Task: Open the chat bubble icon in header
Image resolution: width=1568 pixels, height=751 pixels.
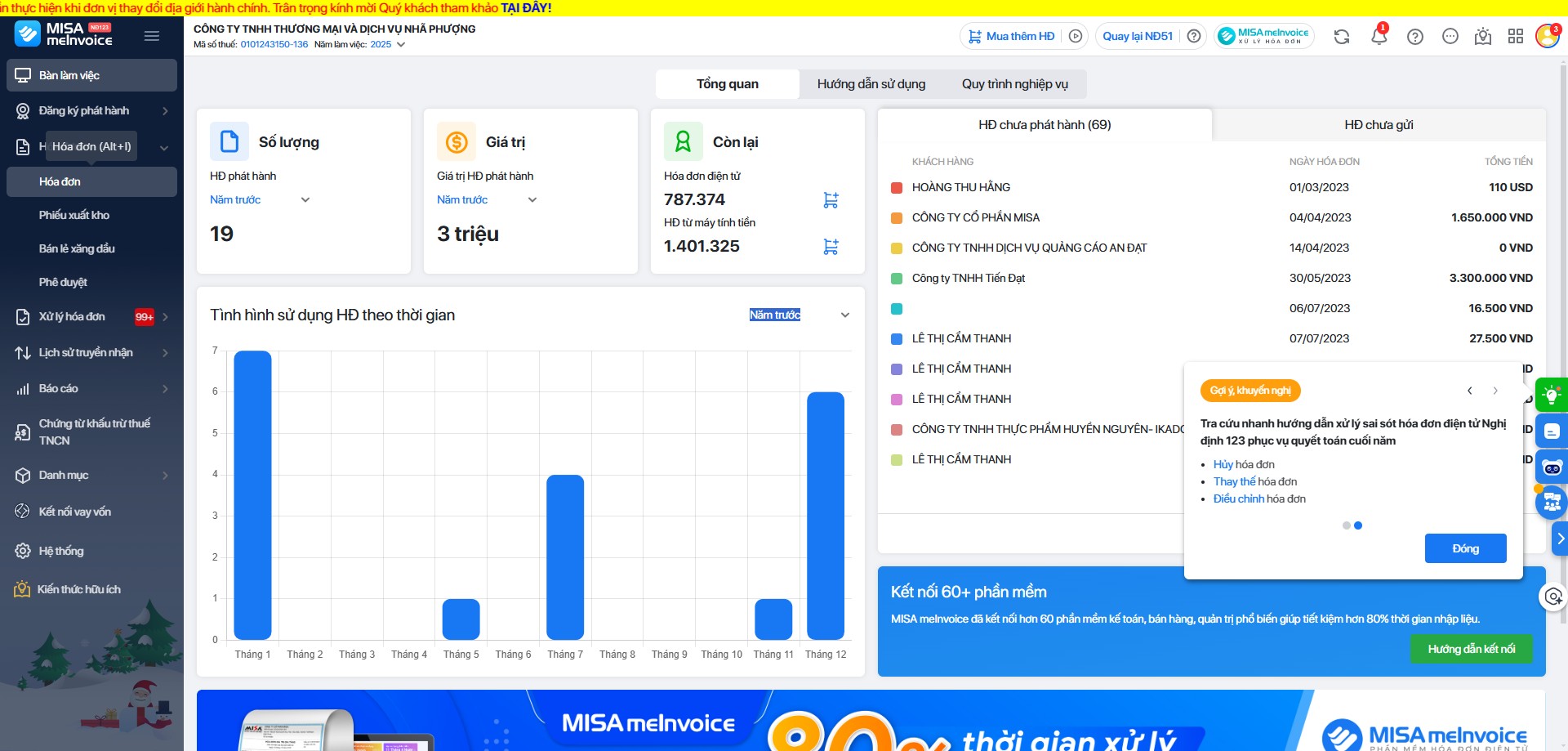Action: coord(1450,37)
